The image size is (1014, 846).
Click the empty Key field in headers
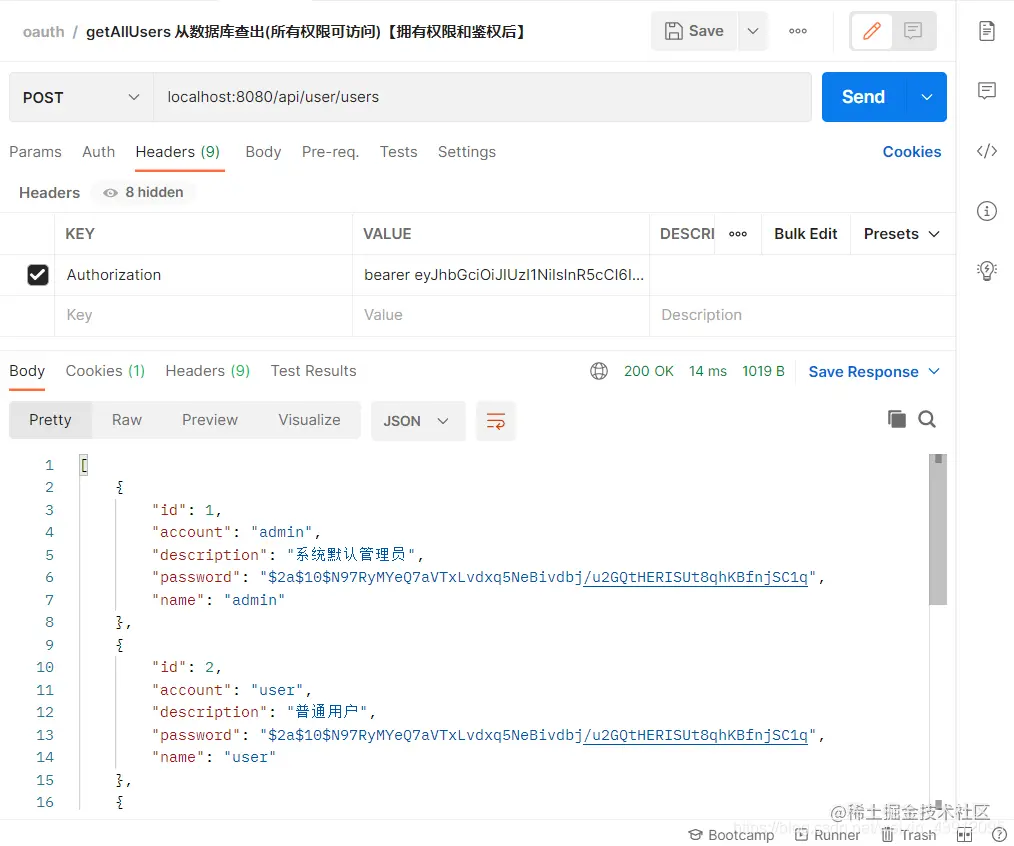click(203, 315)
